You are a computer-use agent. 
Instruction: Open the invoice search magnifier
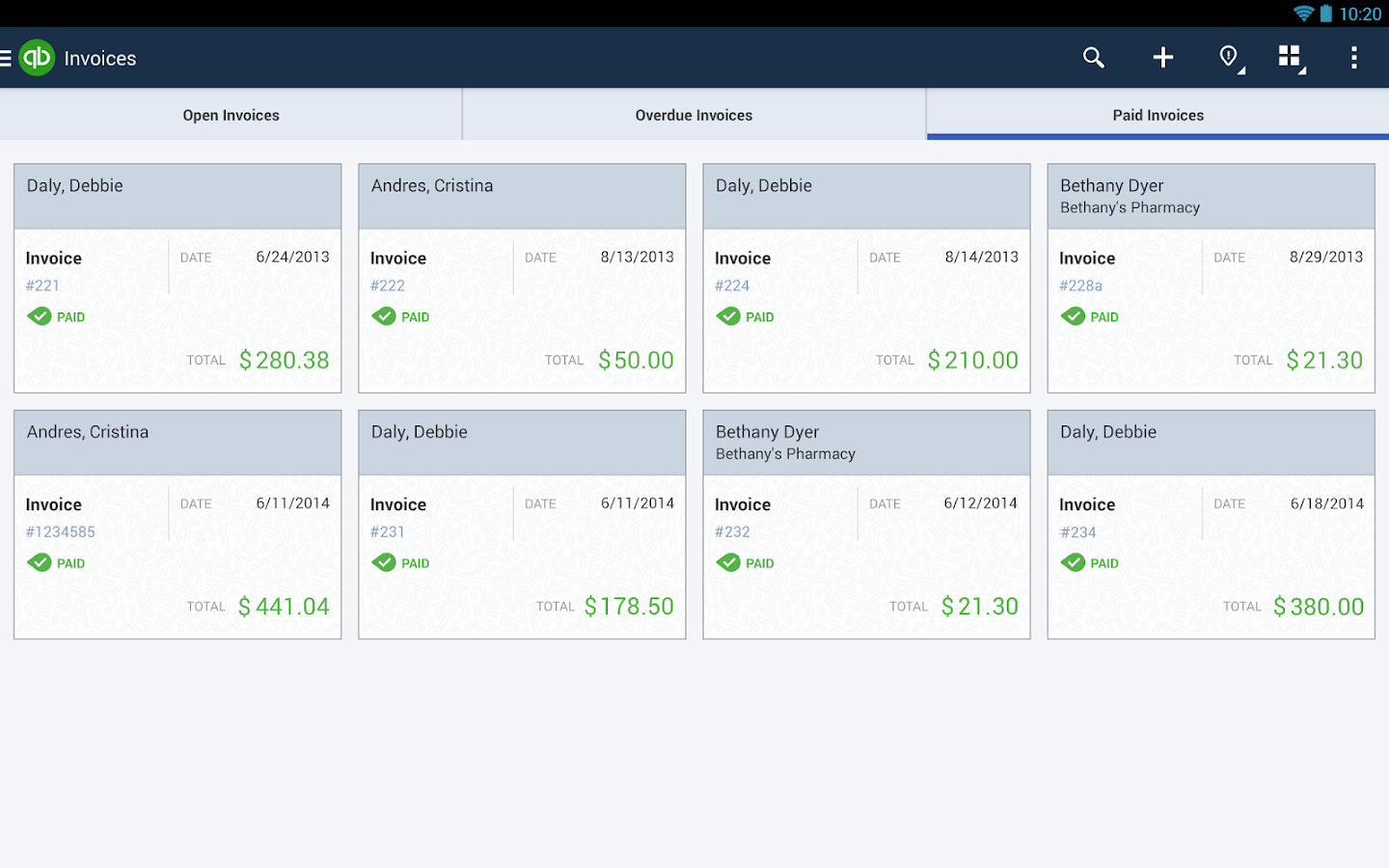click(x=1093, y=58)
